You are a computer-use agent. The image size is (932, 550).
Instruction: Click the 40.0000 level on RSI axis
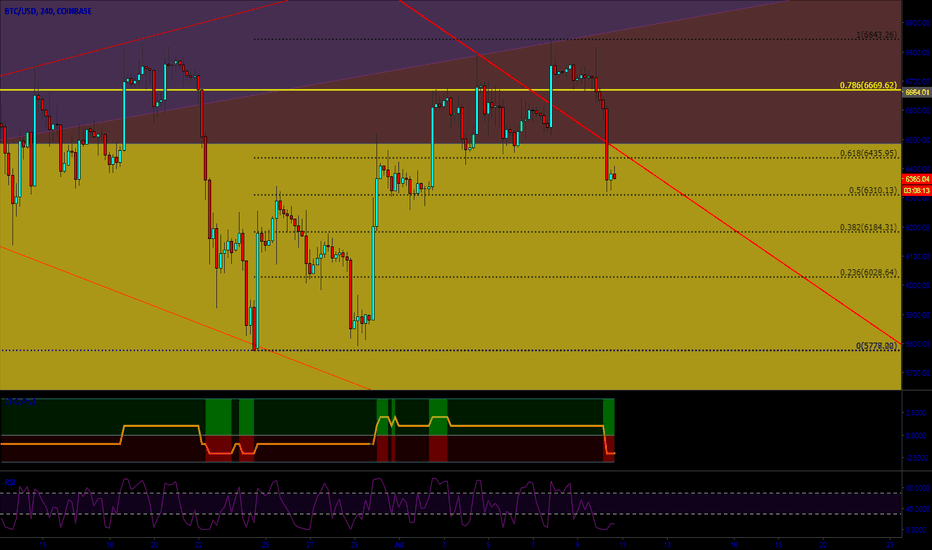coord(917,510)
